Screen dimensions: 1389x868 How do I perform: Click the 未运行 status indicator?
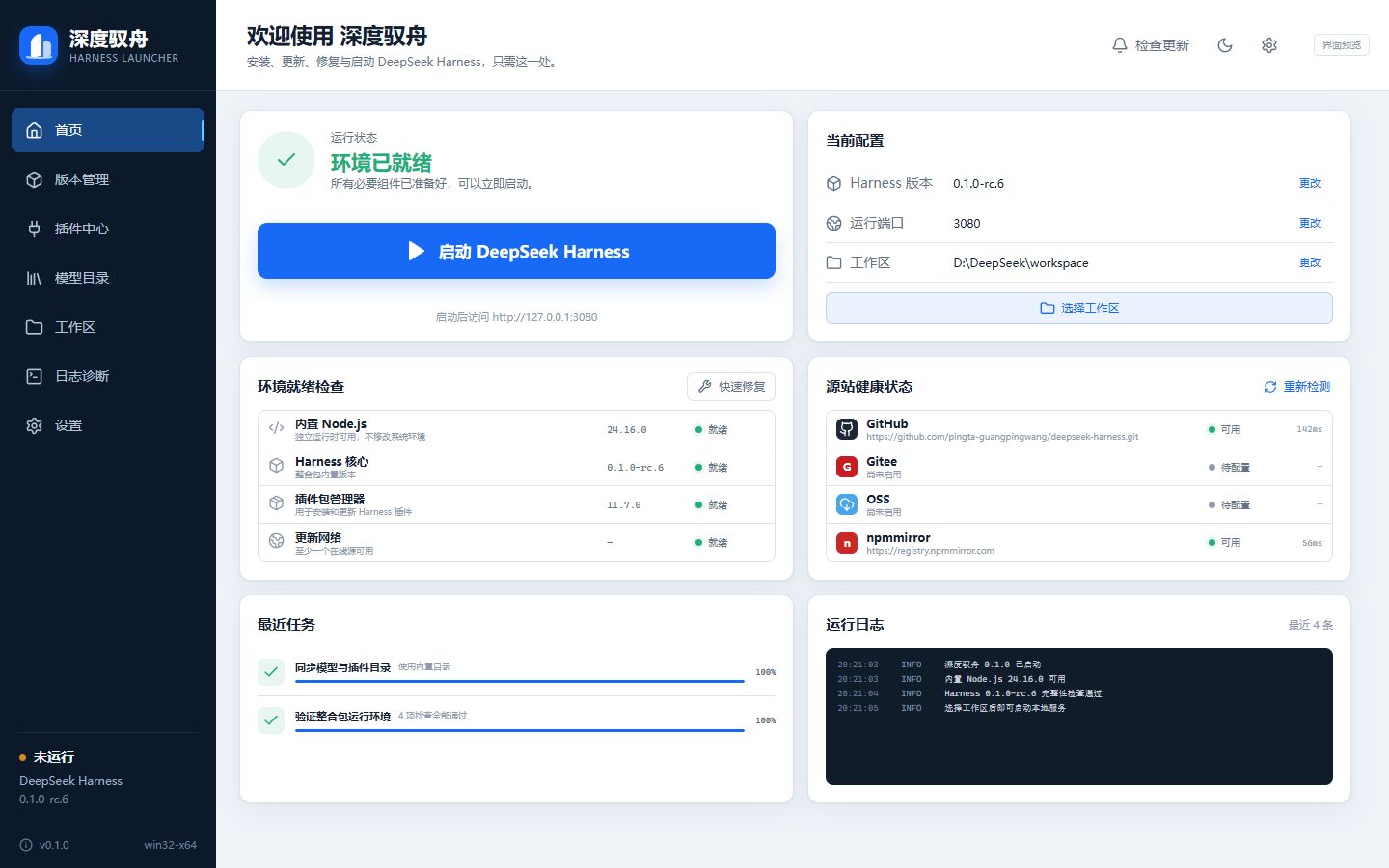pyautogui.click(x=46, y=757)
